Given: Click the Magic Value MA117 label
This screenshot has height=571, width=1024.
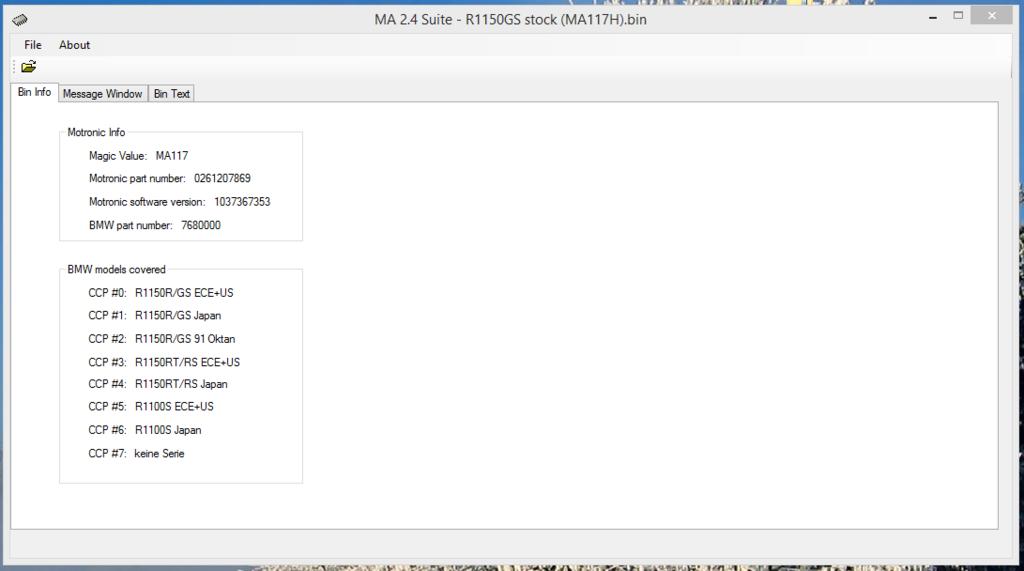Looking at the screenshot, I should 138,156.
